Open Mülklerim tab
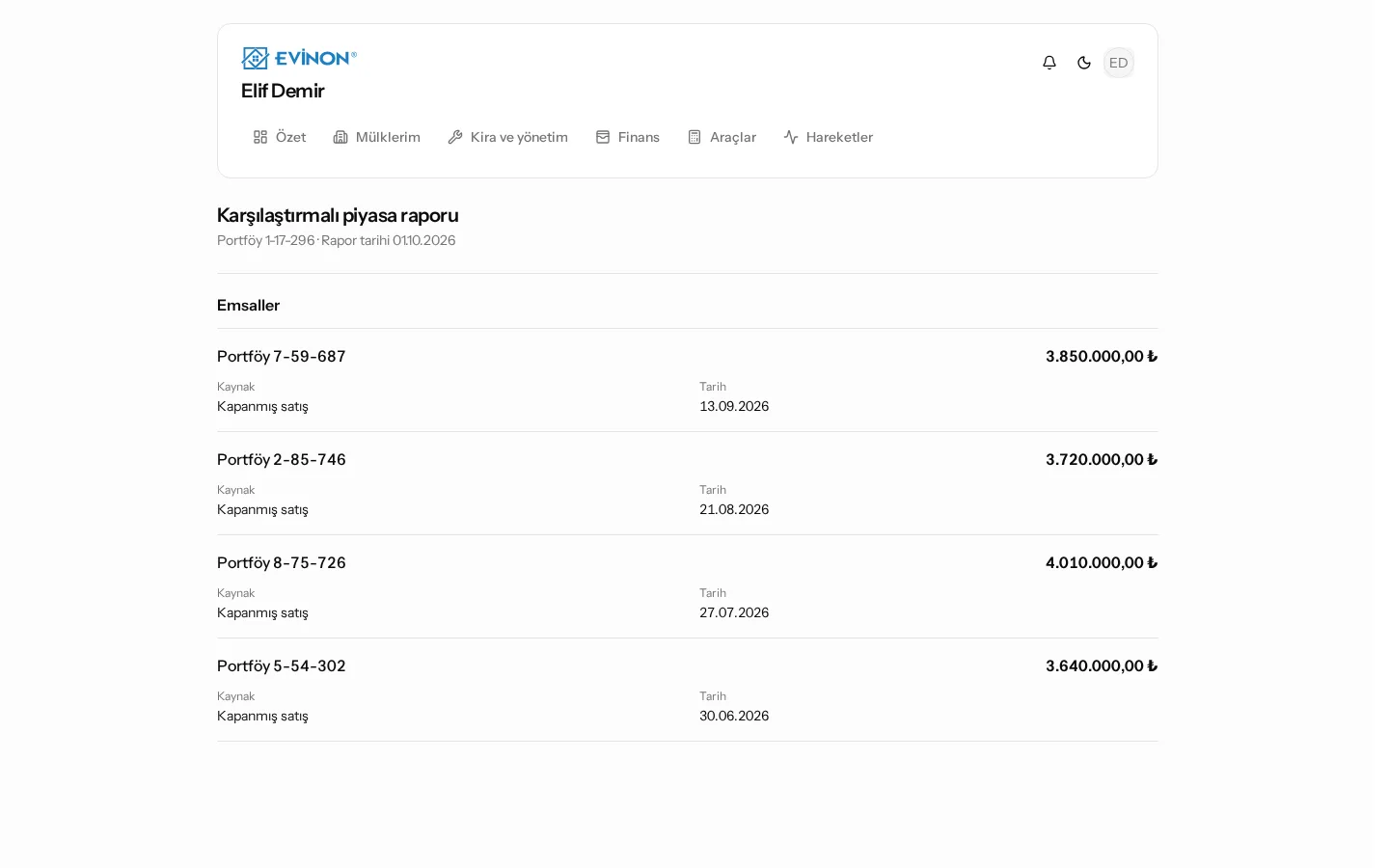 pyautogui.click(x=377, y=137)
